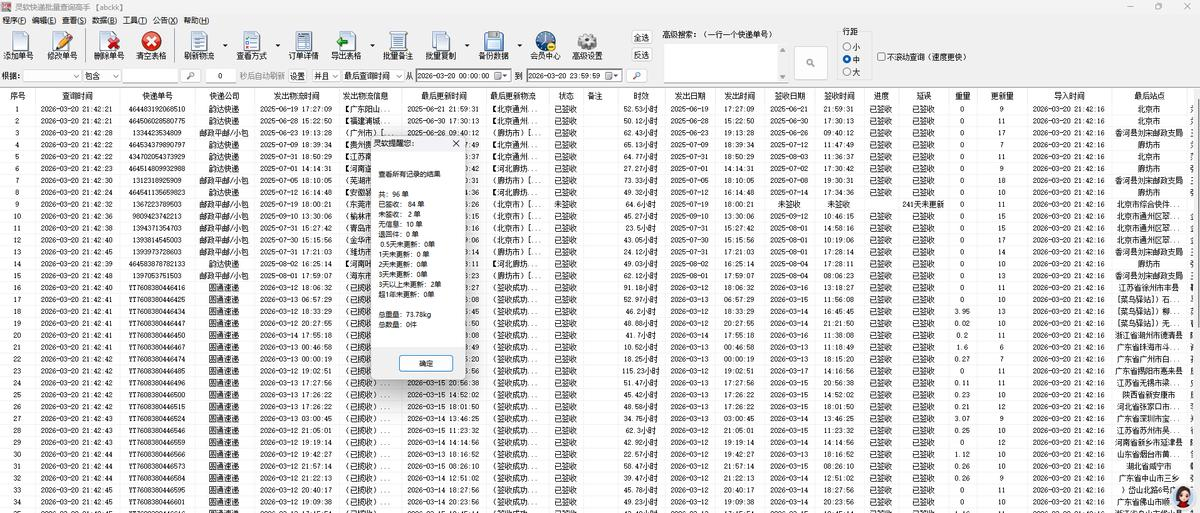Click tracking number 464483192068510 in row 1
This screenshot has width=1200, height=513.
(157, 108)
